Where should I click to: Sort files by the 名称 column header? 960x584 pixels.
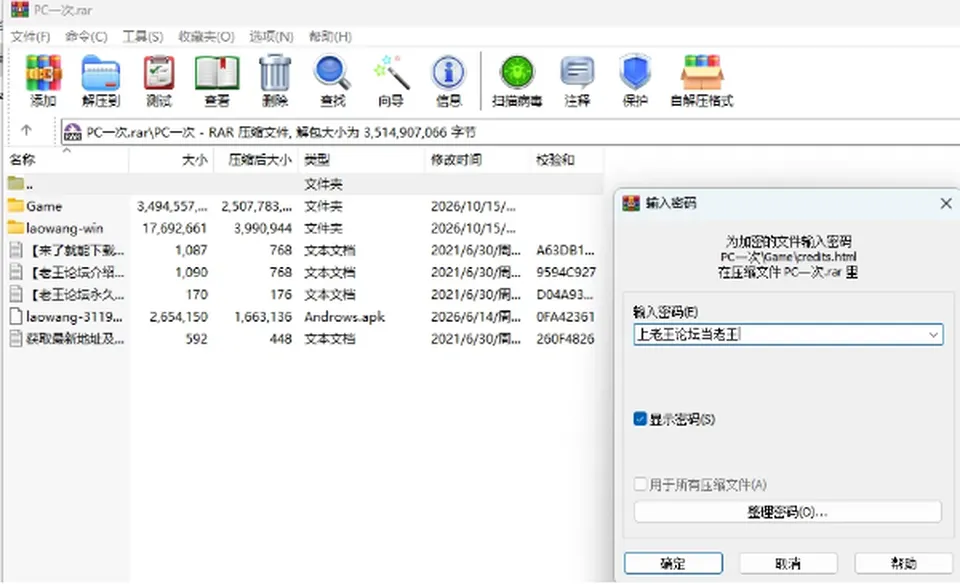pos(66,160)
